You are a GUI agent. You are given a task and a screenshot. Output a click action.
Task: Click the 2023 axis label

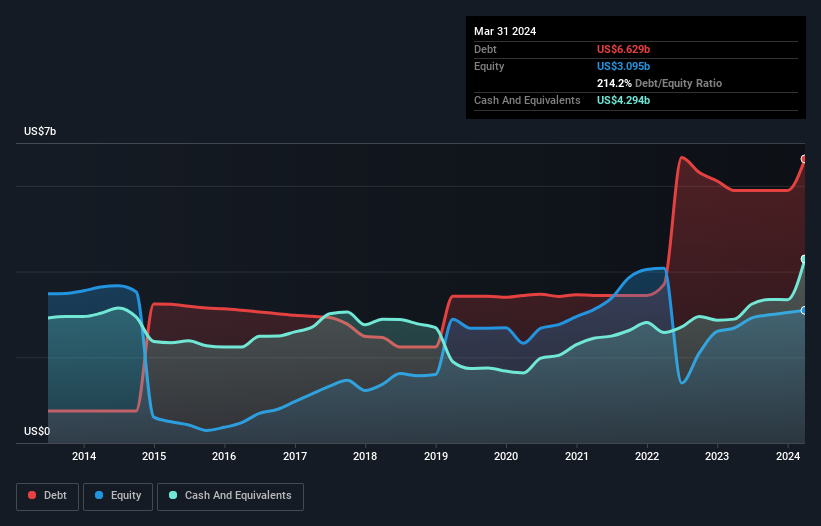click(x=717, y=456)
